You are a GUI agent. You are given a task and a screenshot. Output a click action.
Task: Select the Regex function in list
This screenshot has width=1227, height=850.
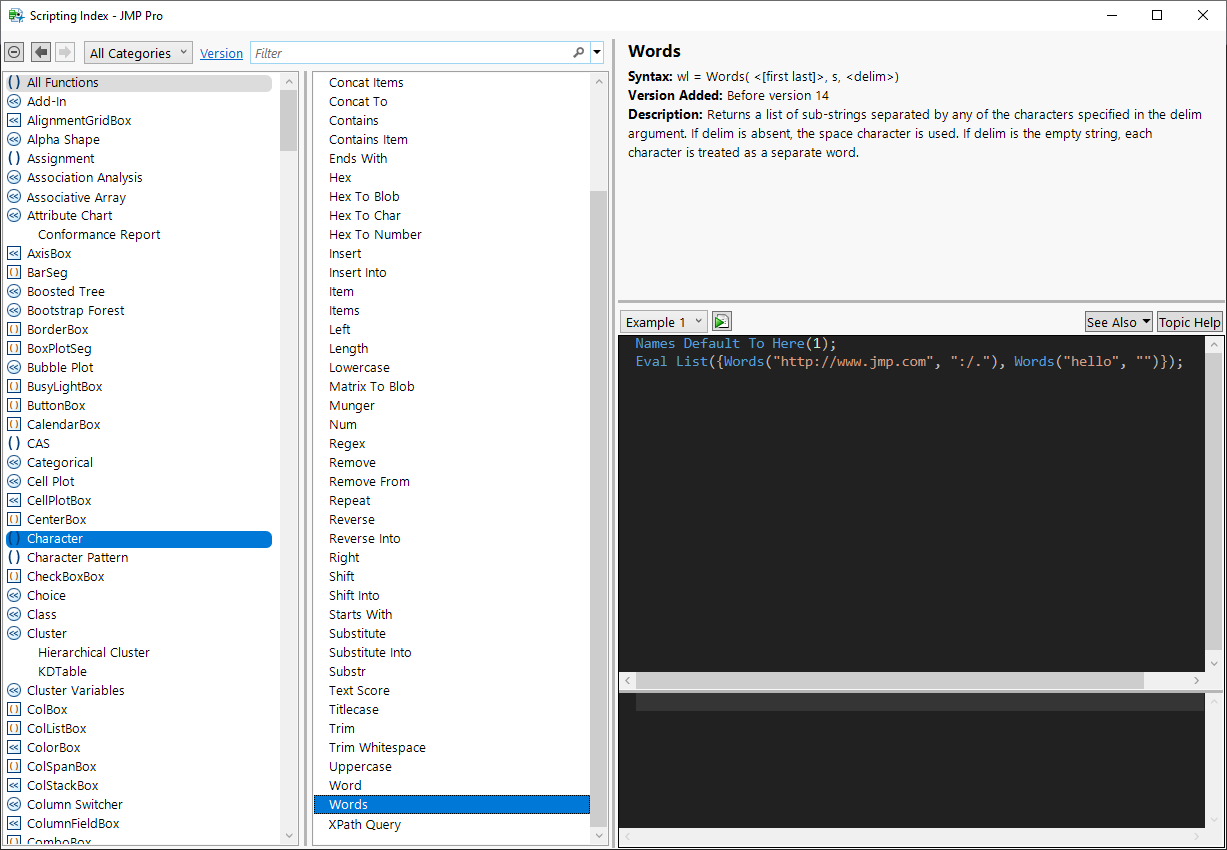pos(347,444)
